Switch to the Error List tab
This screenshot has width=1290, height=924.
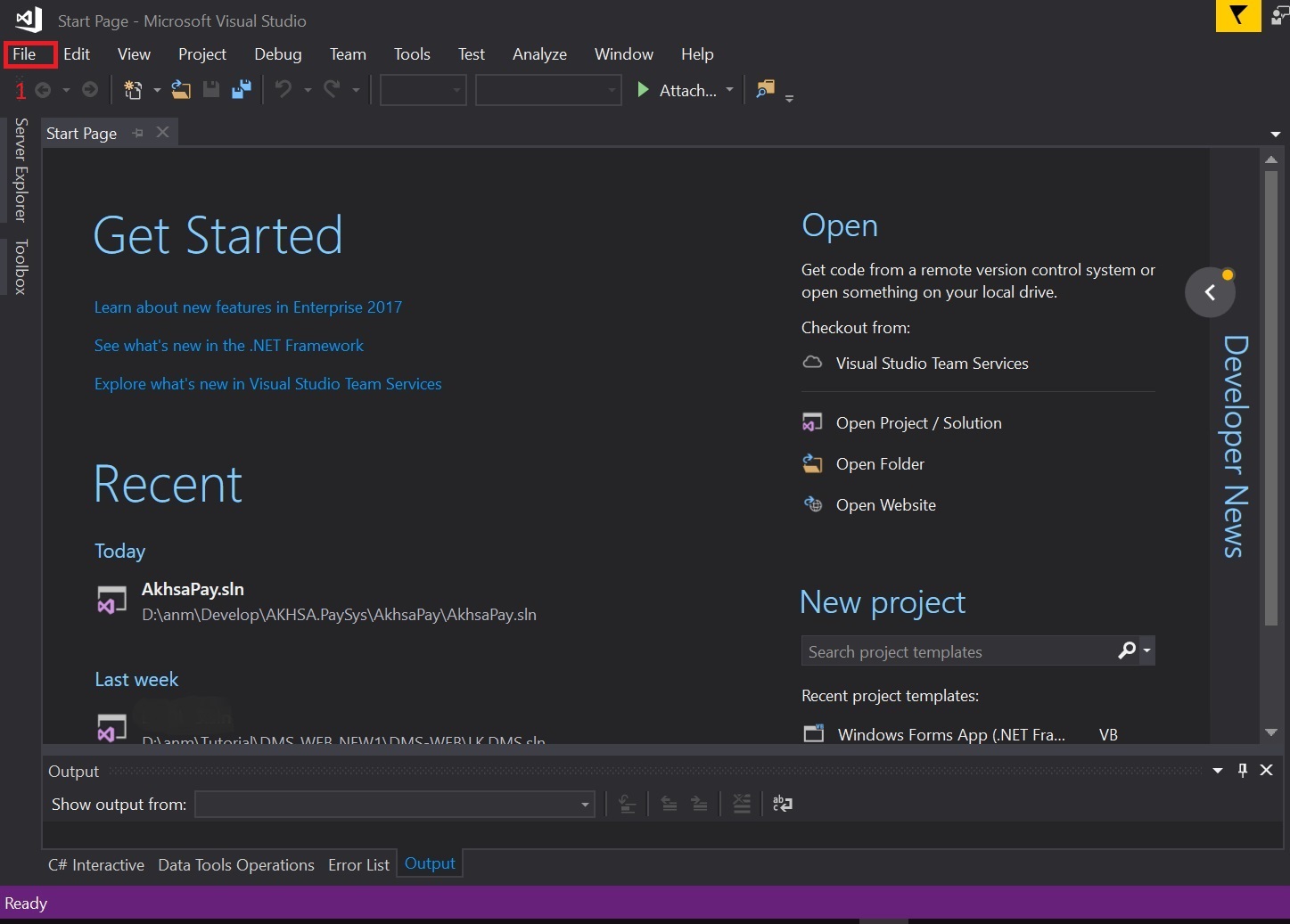[x=358, y=864]
